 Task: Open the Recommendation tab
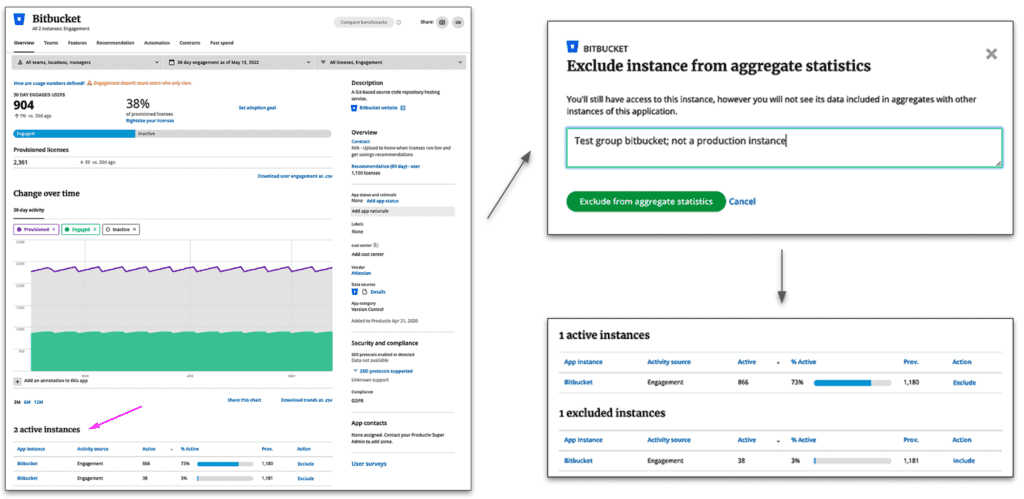point(115,42)
